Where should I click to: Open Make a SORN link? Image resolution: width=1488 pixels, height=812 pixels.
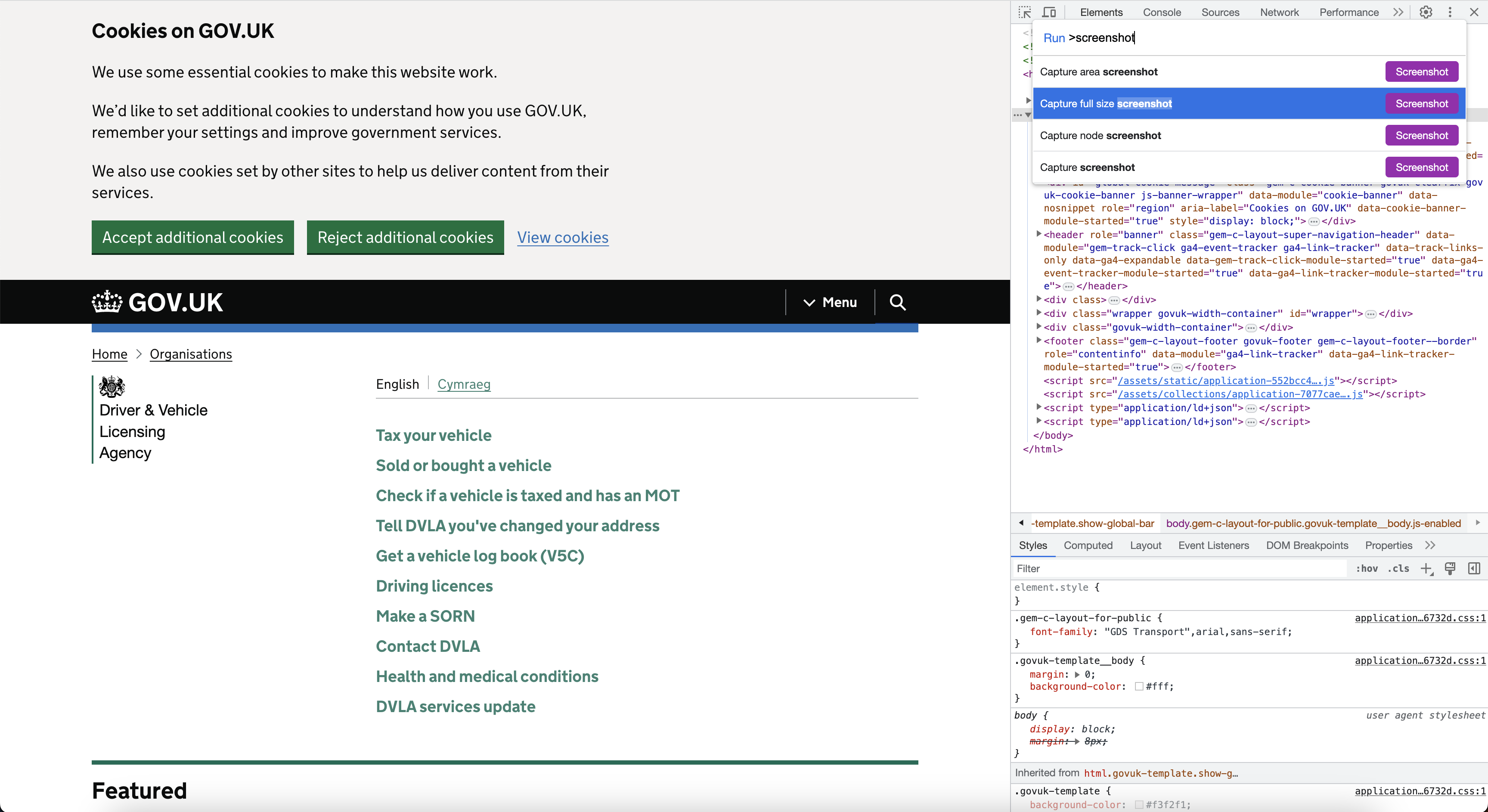click(425, 616)
